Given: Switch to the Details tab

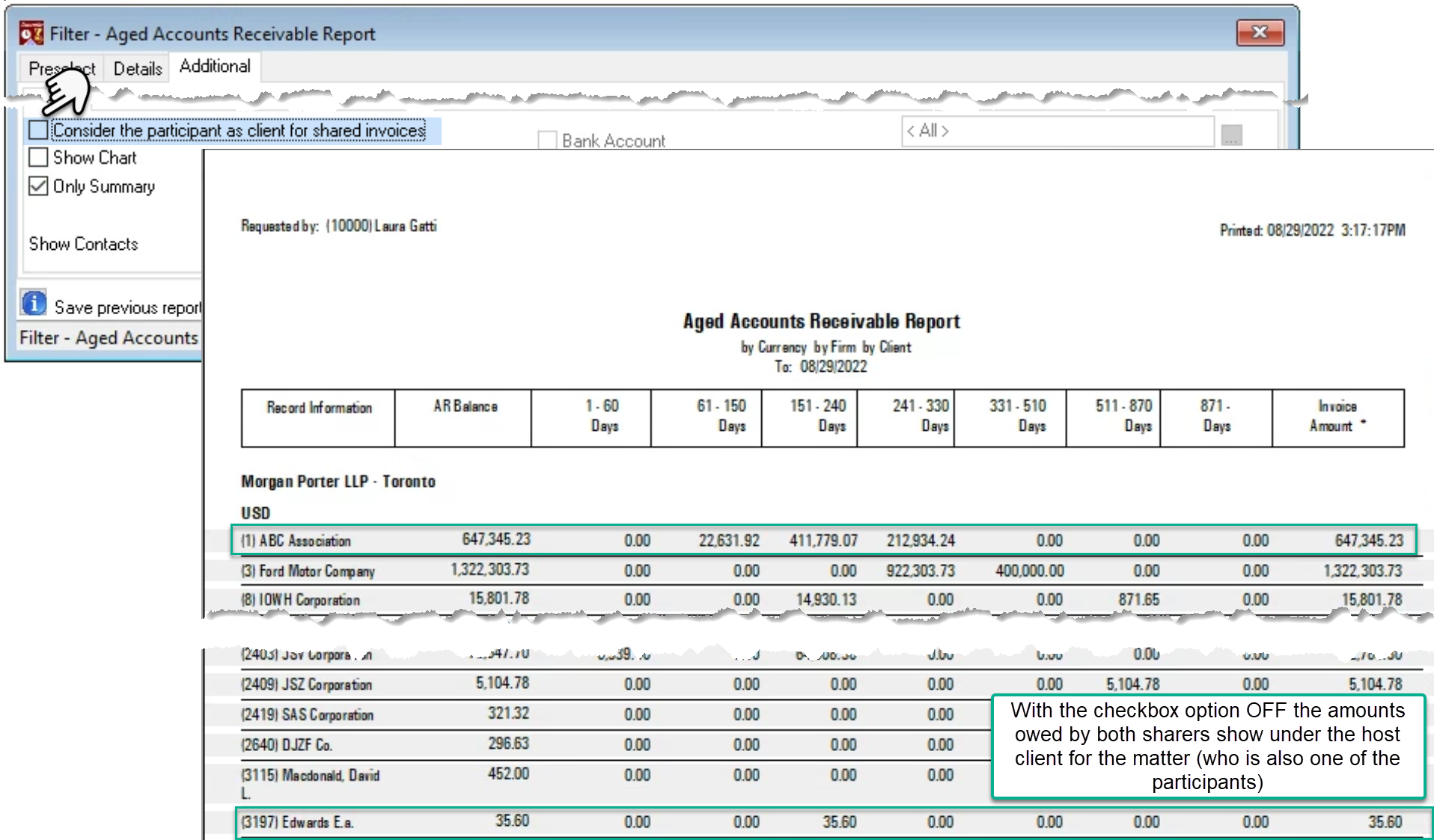Looking at the screenshot, I should coord(138,68).
